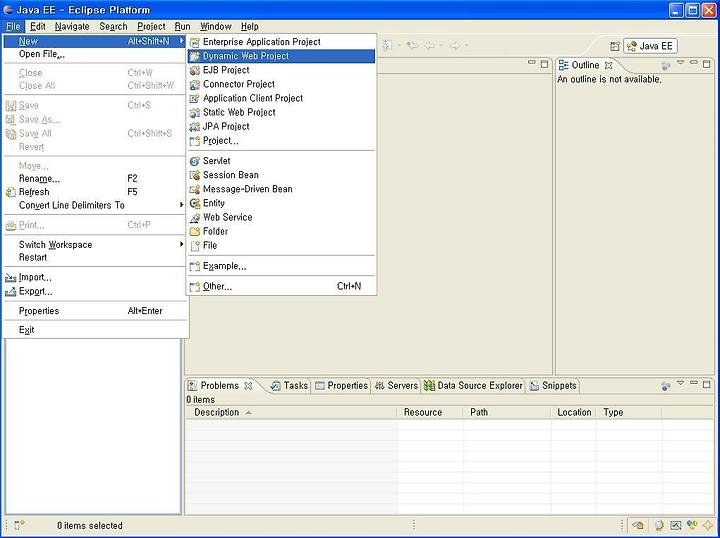The height and width of the screenshot is (538, 720).
Task: Open the Project menu
Action: (151, 27)
